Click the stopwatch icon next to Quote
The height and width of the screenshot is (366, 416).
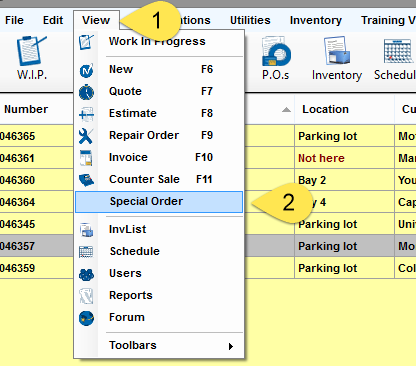(86, 92)
